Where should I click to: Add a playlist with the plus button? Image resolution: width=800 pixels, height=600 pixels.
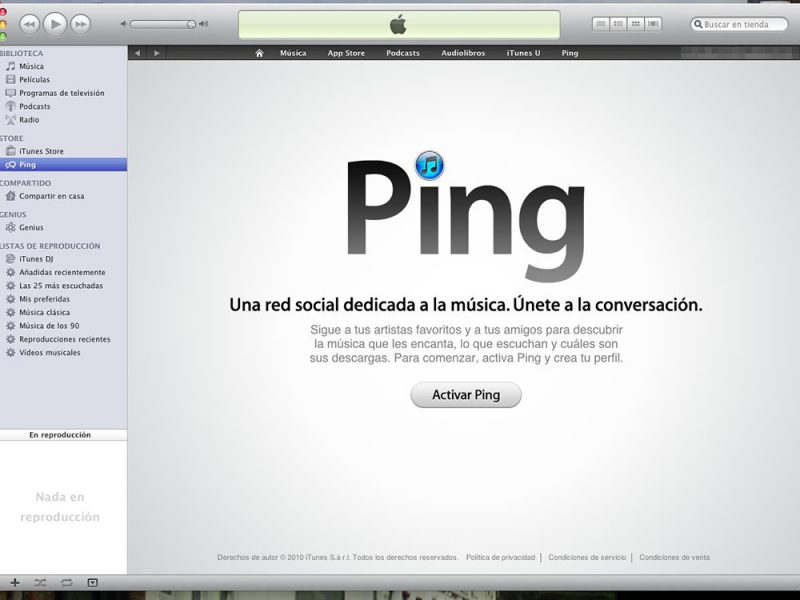15,583
